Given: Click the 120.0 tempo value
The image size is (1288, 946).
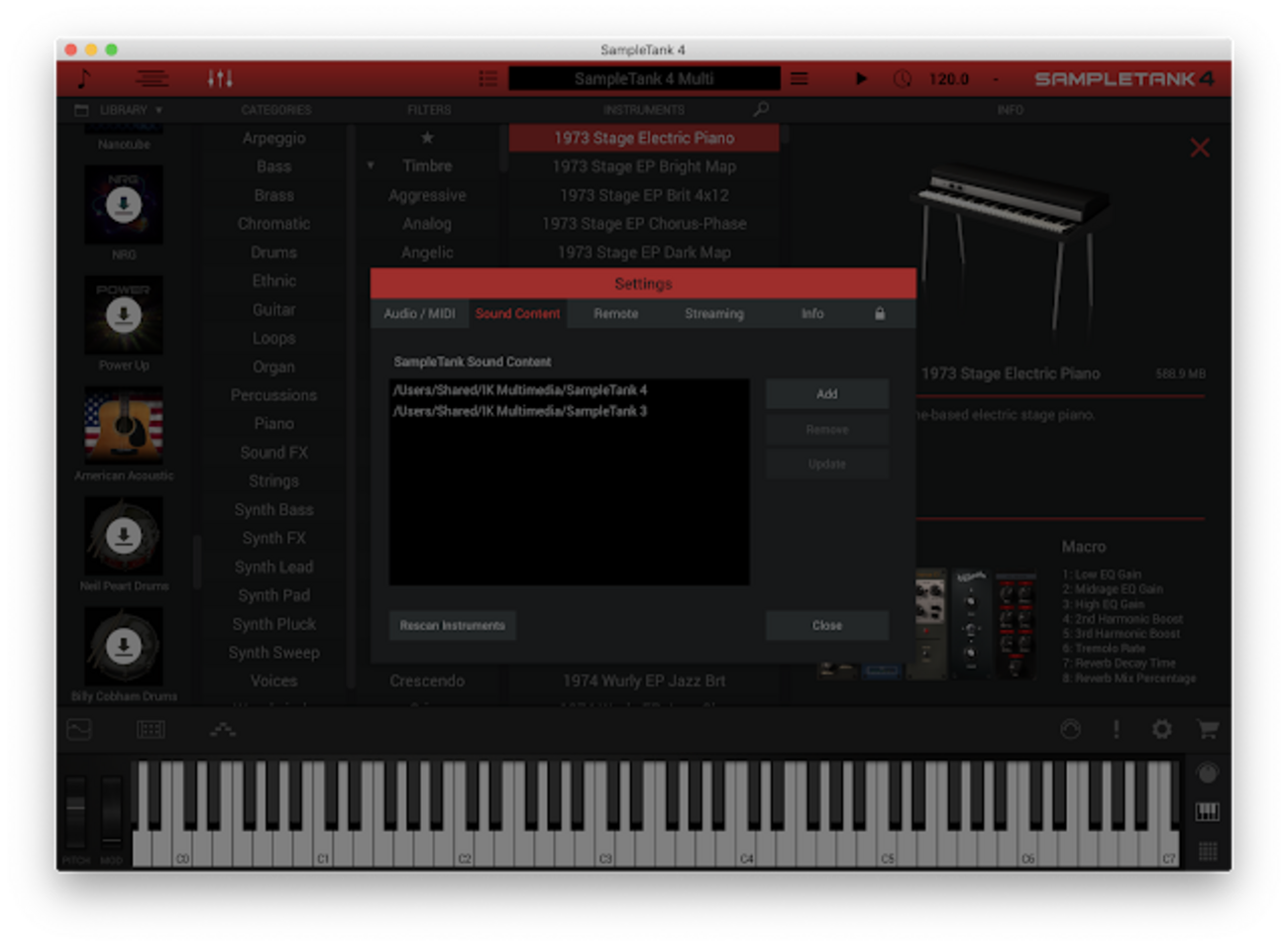Looking at the screenshot, I should pyautogui.click(x=949, y=78).
